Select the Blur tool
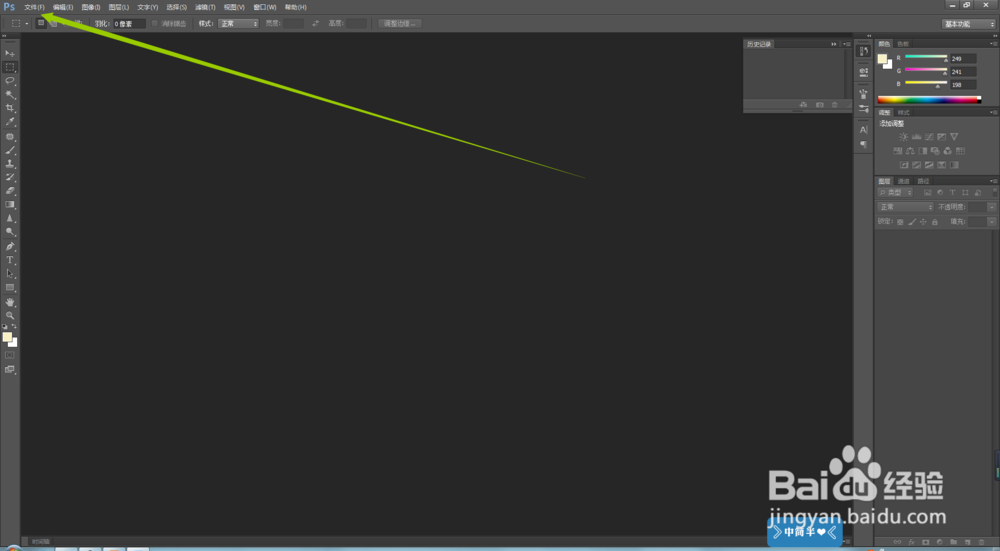 click(10, 219)
